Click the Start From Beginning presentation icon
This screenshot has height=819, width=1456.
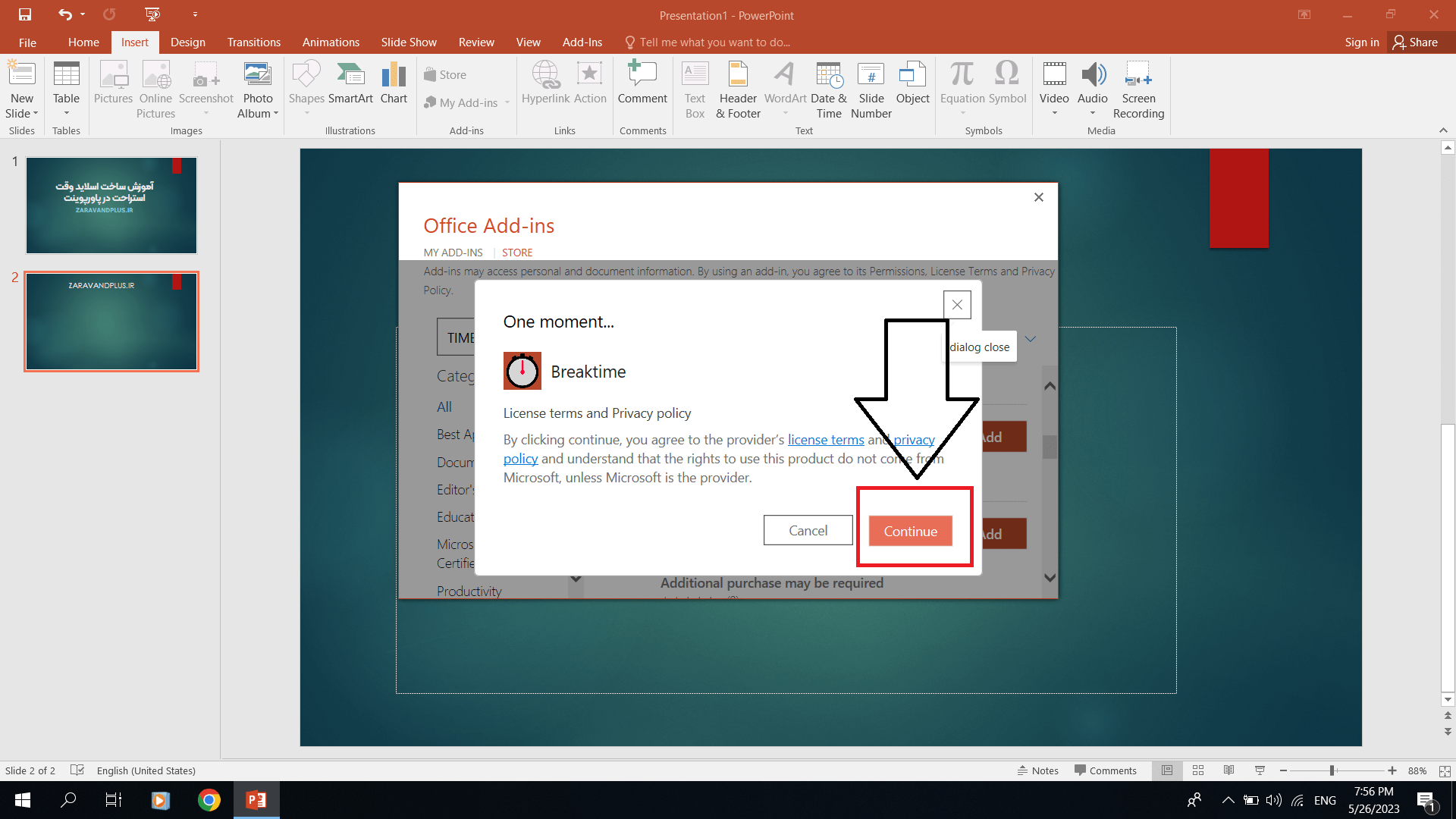[152, 14]
